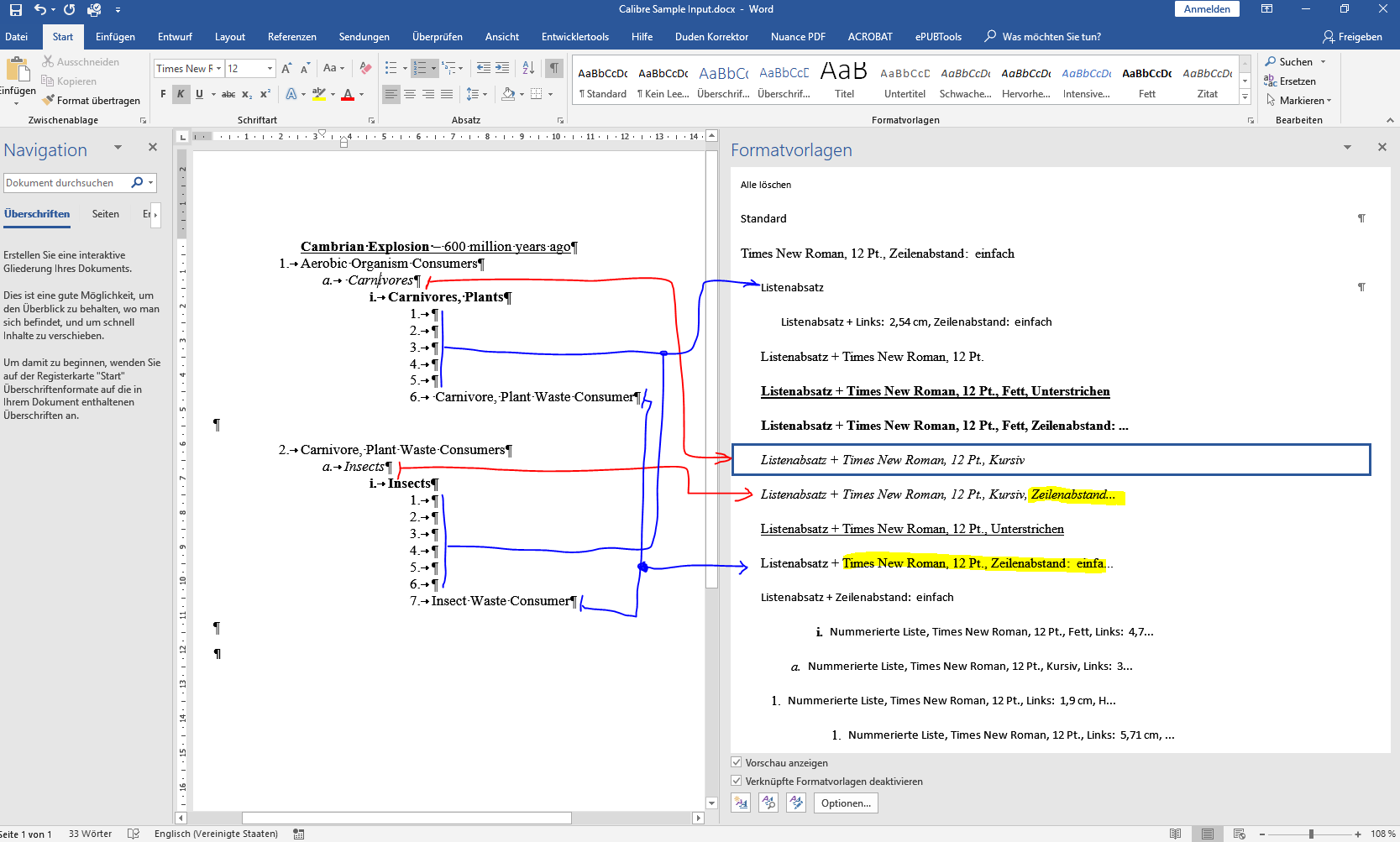Viewport: 1400px width, 842px height.
Task: Click the Optionen... button
Action: coord(845,803)
